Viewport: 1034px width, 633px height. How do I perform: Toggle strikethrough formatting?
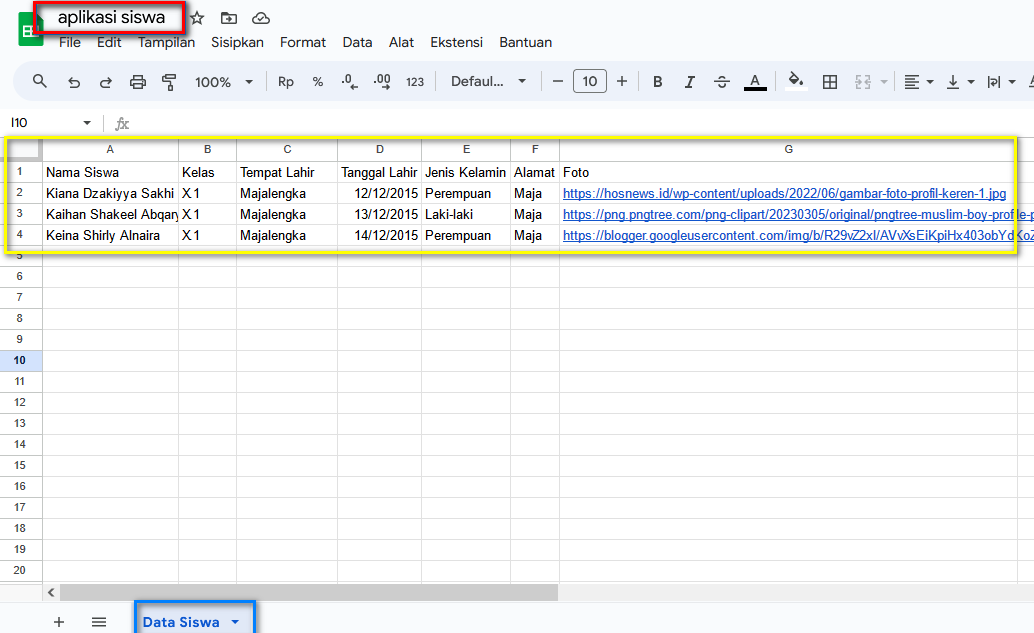point(722,82)
